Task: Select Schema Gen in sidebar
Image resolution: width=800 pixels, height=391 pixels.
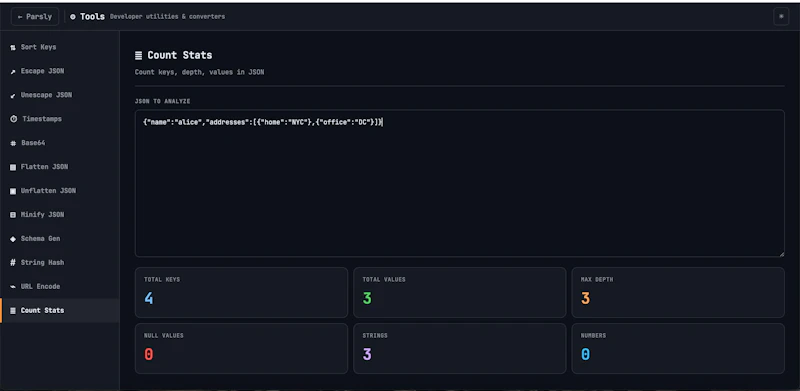Action: click(x=60, y=239)
